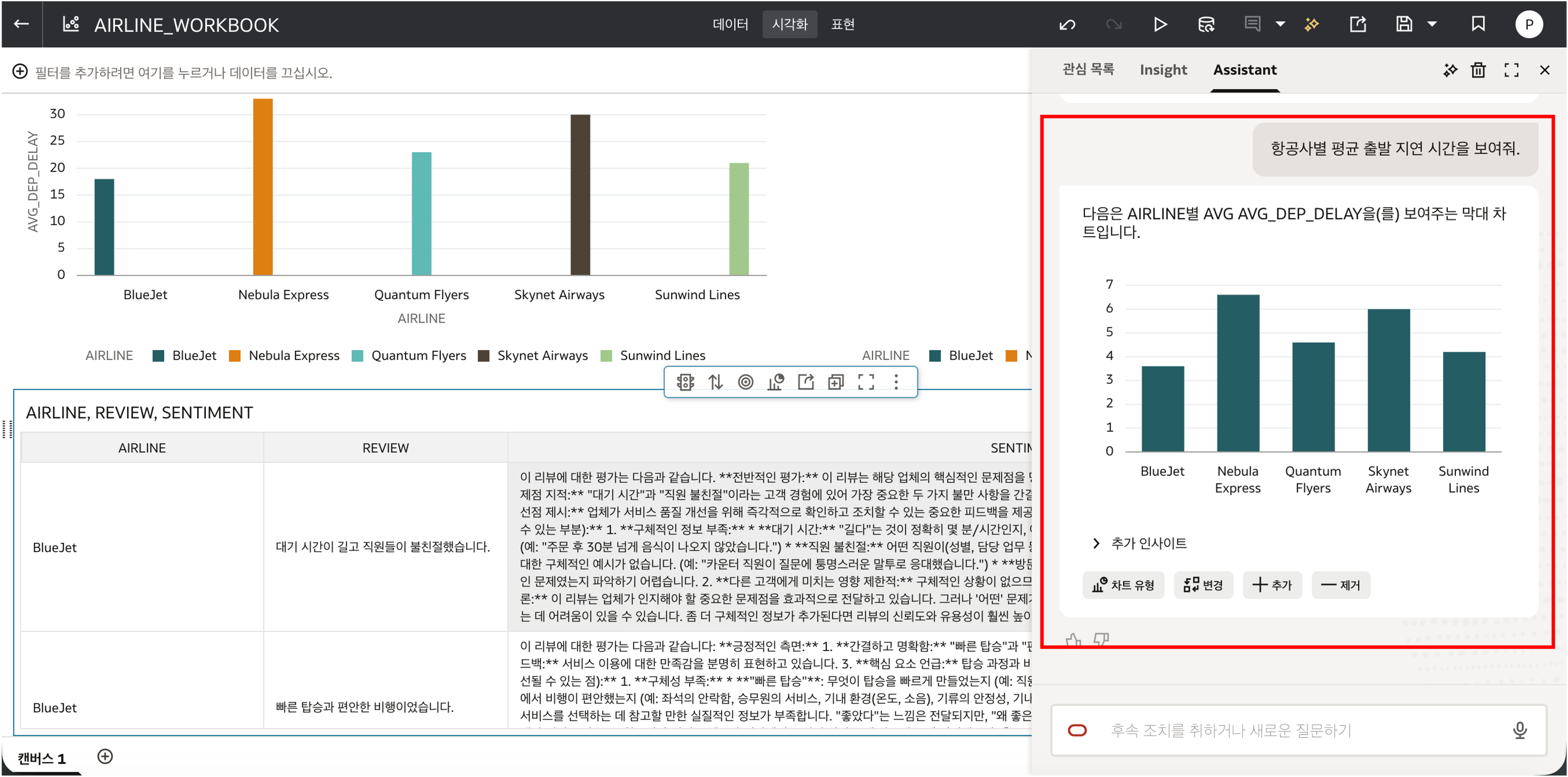Select the Assistant panel tab
The image size is (1568, 777).
(x=1245, y=70)
